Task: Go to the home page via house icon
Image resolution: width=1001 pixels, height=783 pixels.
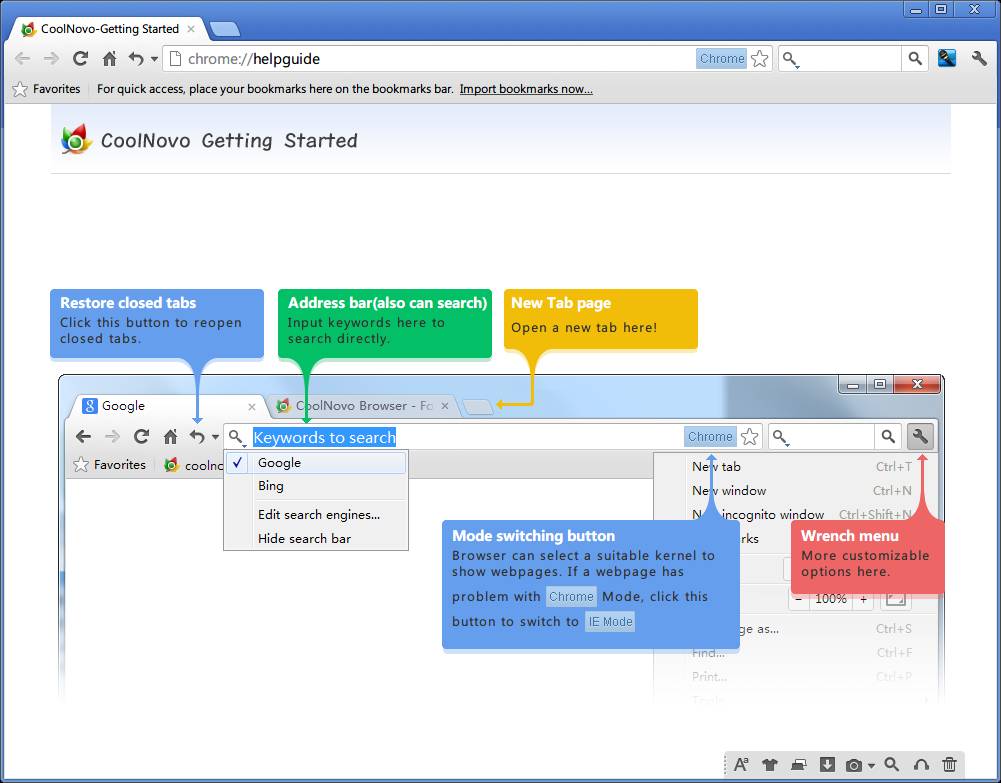Action: tap(110, 59)
